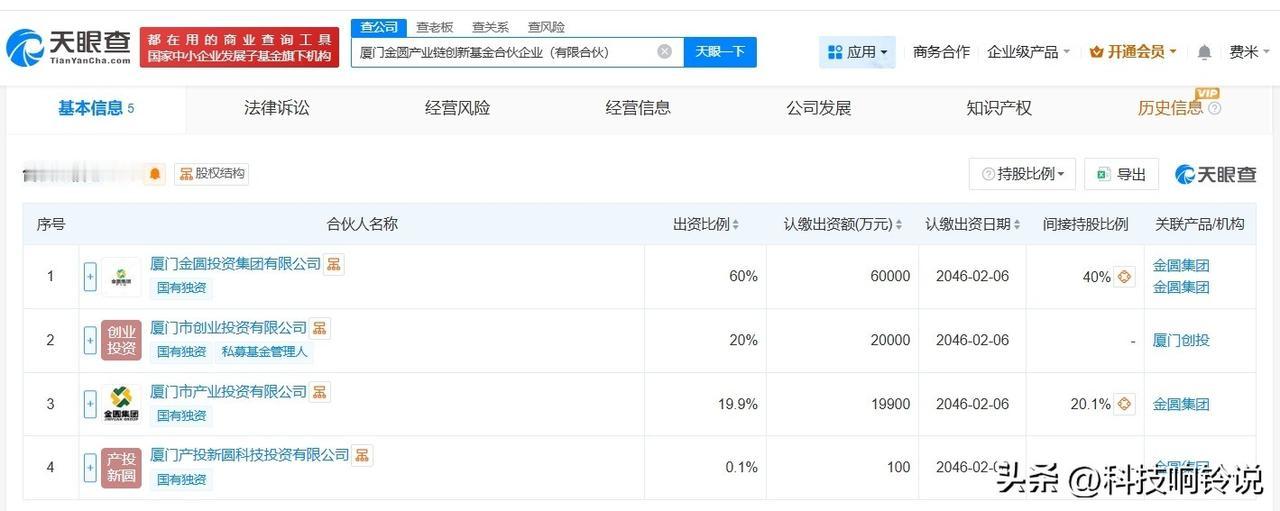
Task: Open the TianYanCha logo homepage
Action: point(68,46)
